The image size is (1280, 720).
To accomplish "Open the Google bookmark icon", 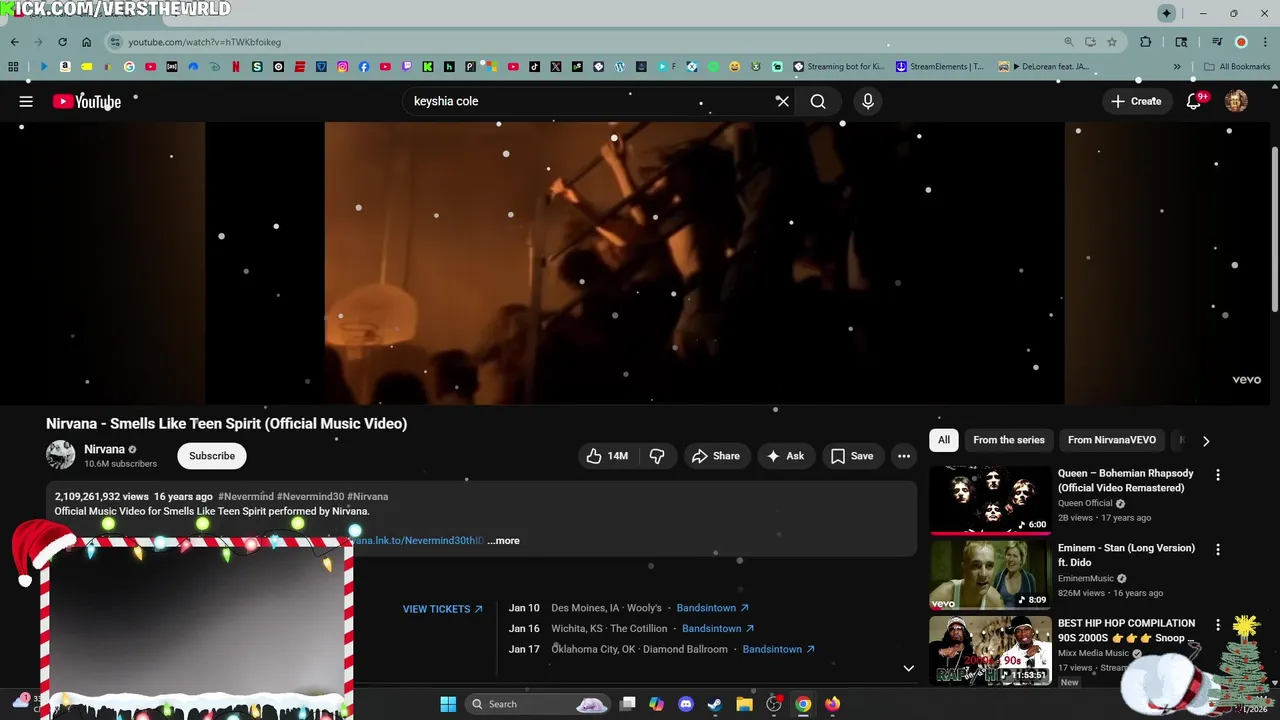I will click(129, 67).
